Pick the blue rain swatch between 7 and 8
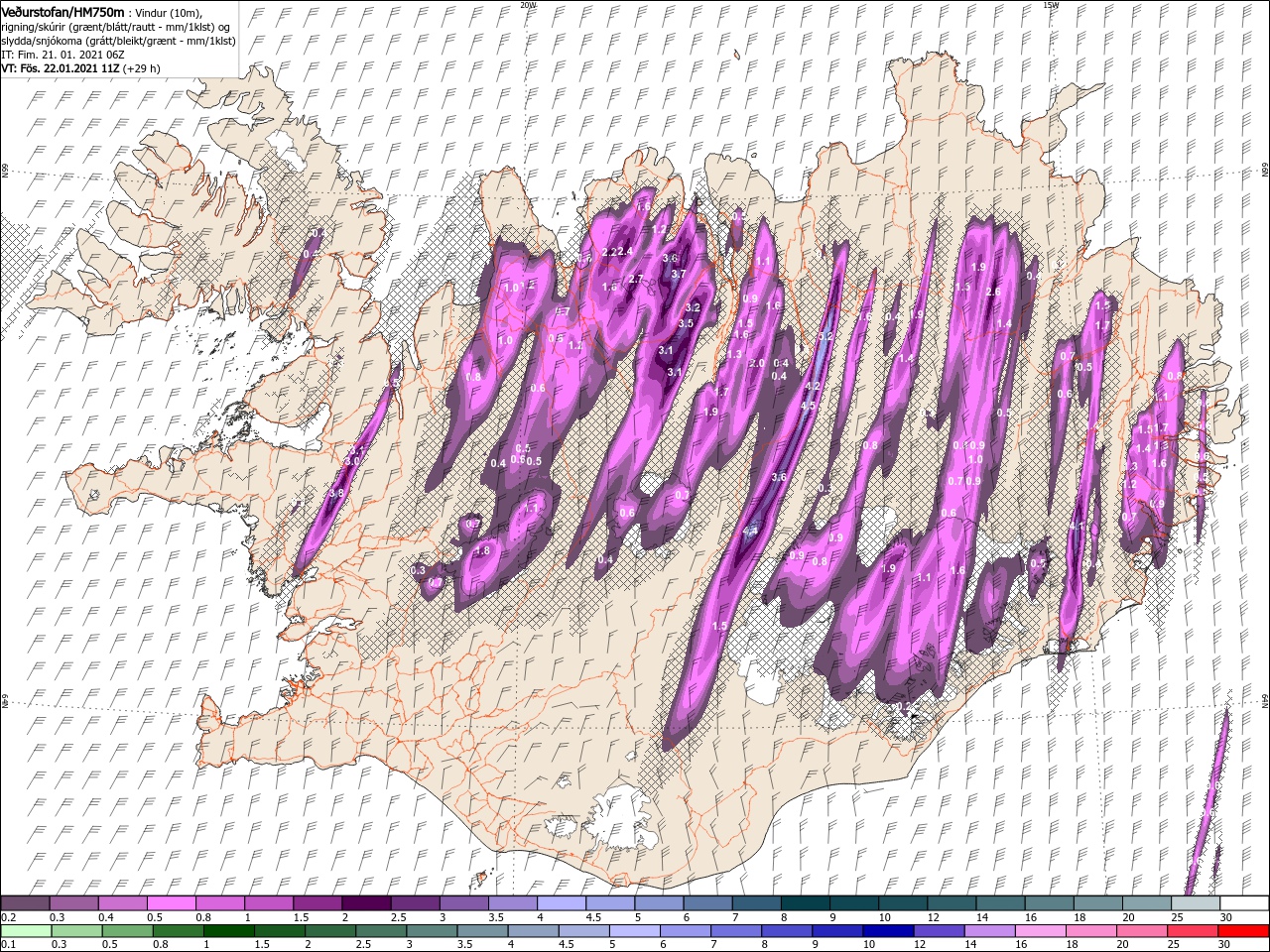The height and width of the screenshot is (952, 1270). point(735,931)
